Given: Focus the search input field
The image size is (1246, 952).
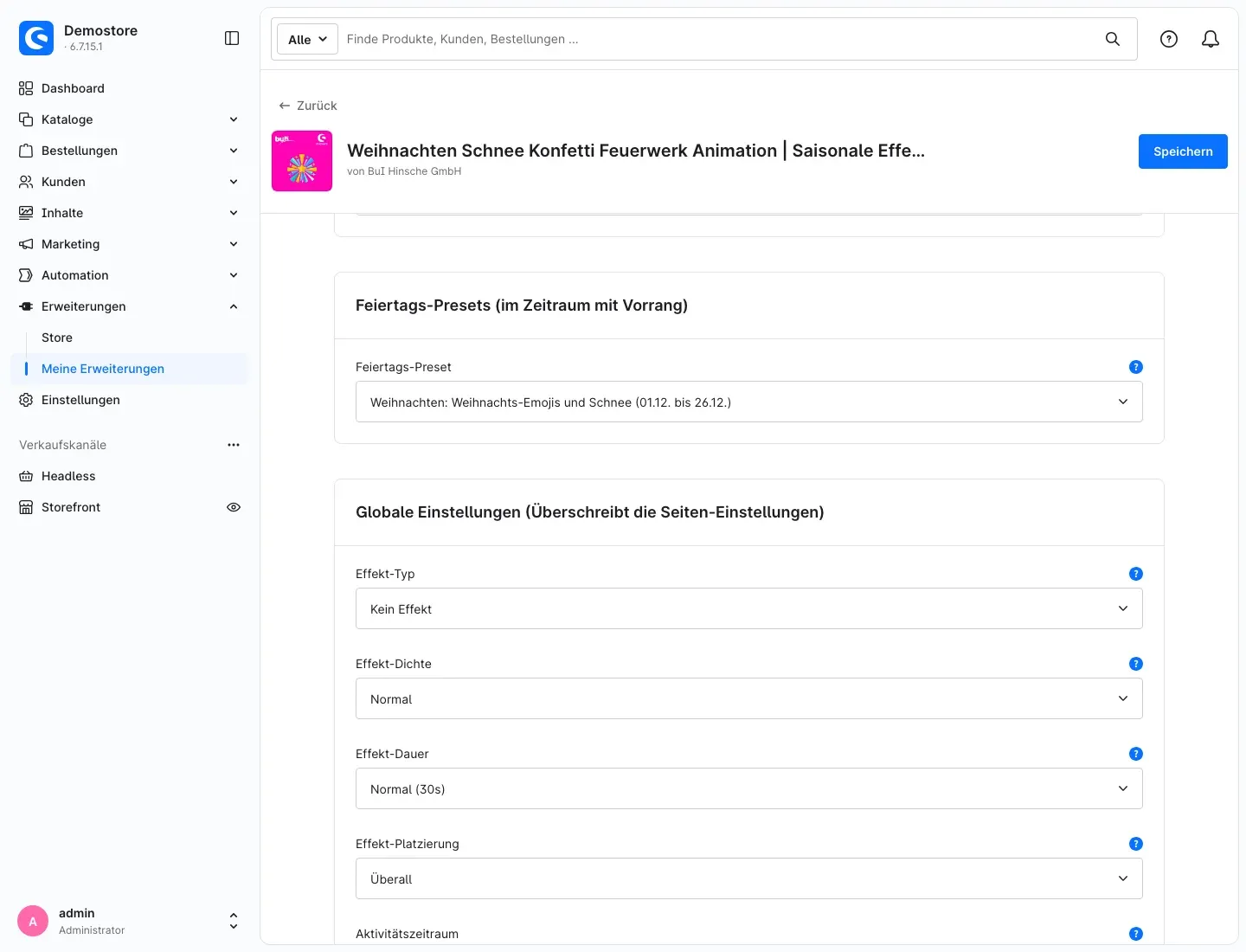Looking at the screenshot, I should click(718, 39).
